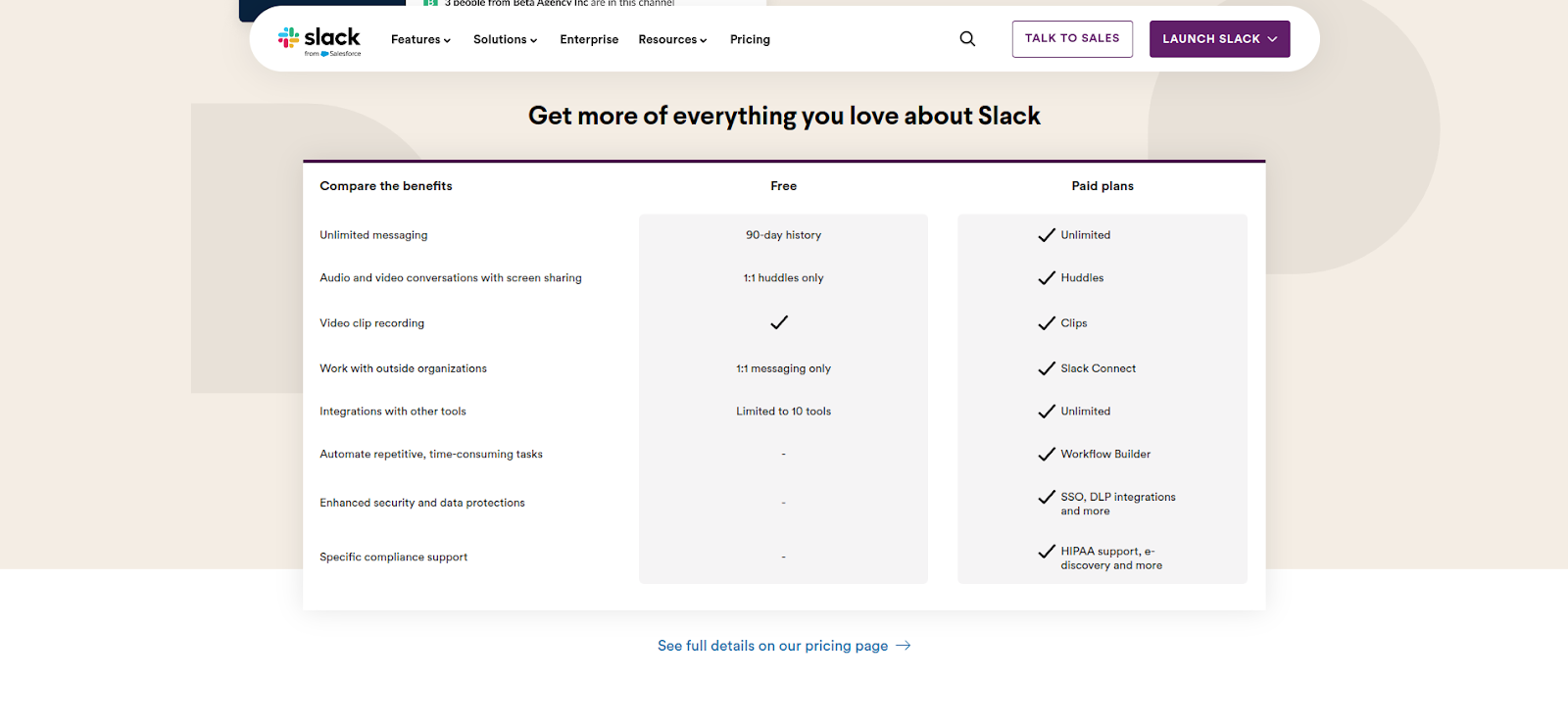Click the checkmark beside Unlimited for integrations row
The image size is (1568, 728).
[1047, 412]
